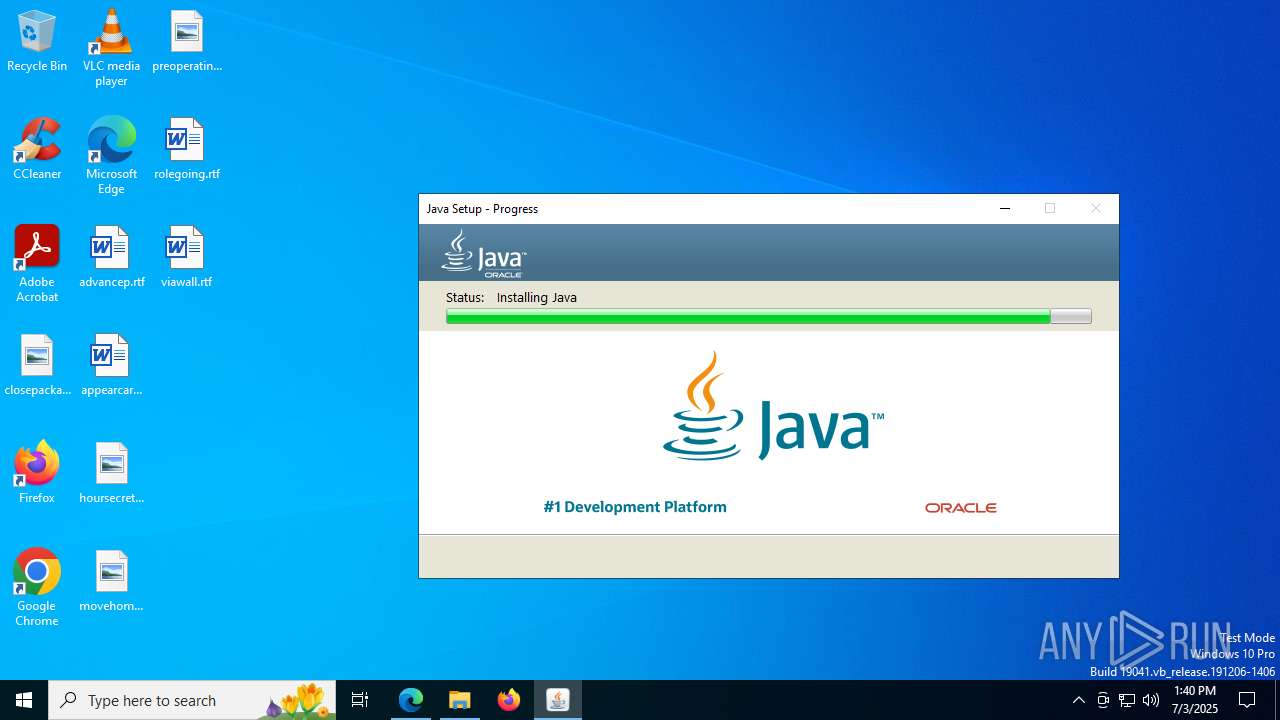Launch CCleaner from the desktop
The image size is (1280, 720).
coord(37,149)
